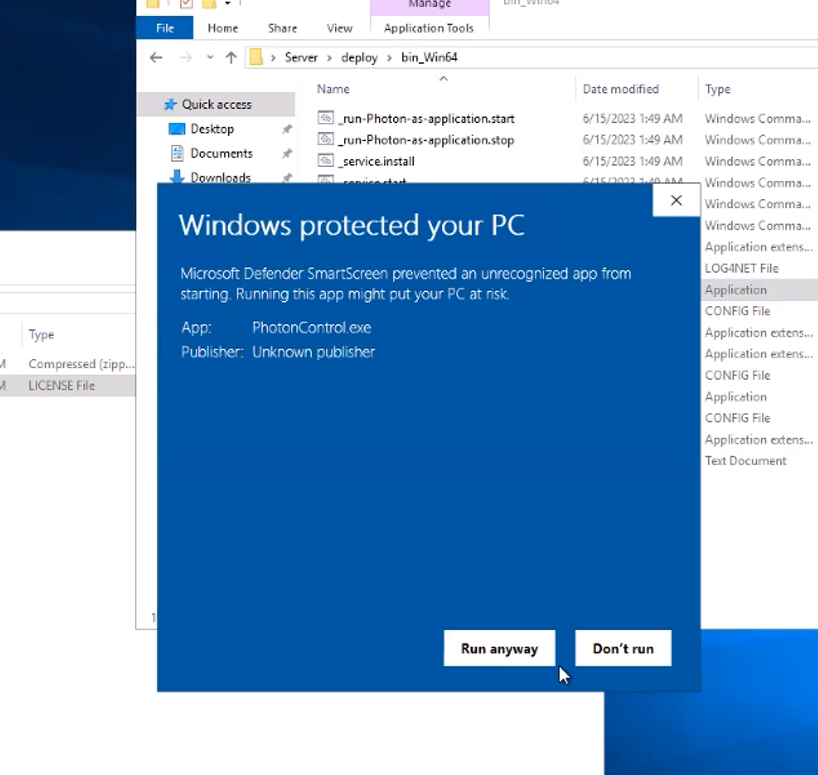Click bin_Win64 in the address bar
The image size is (818, 775).
click(x=429, y=57)
